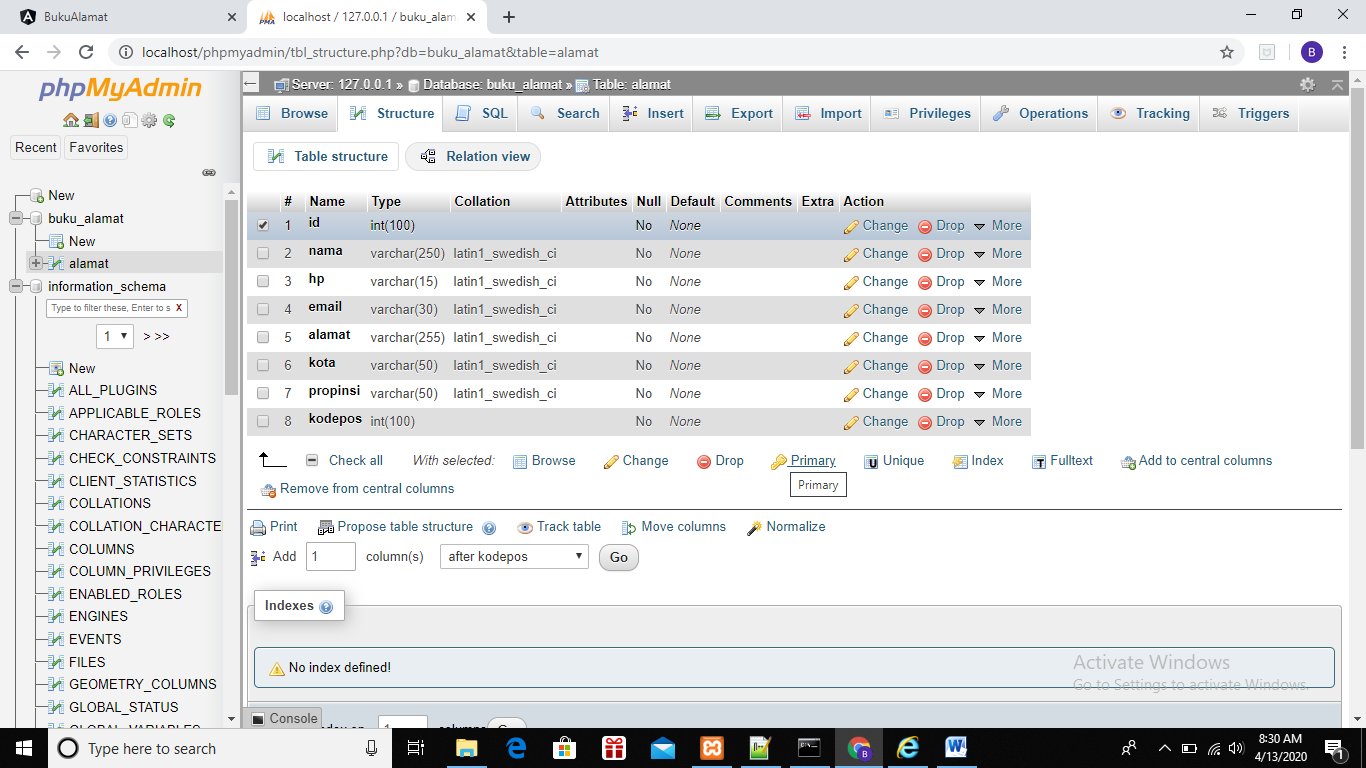Click Drop link for the propinsi column

point(941,394)
